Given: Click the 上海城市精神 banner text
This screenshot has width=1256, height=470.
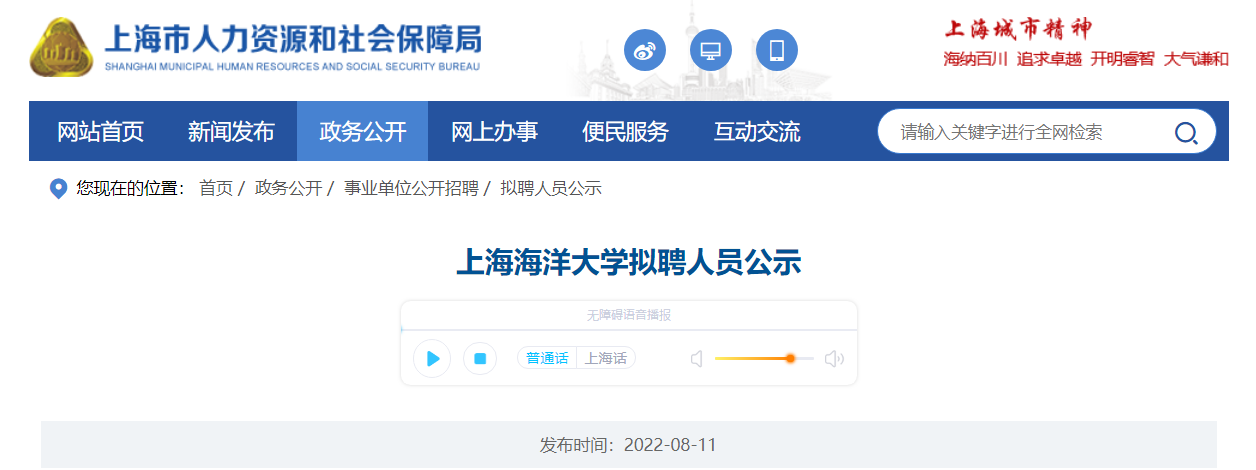Looking at the screenshot, I should (x=1018, y=27).
